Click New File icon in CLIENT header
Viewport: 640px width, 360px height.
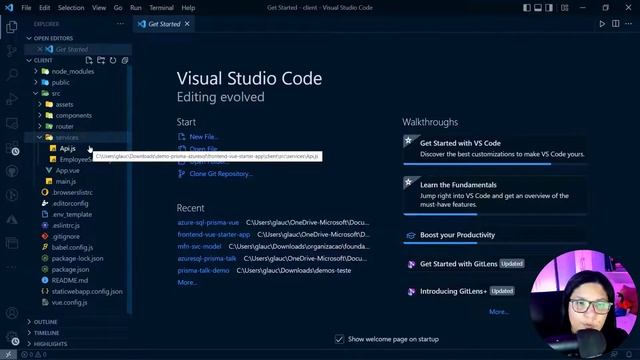[89, 60]
